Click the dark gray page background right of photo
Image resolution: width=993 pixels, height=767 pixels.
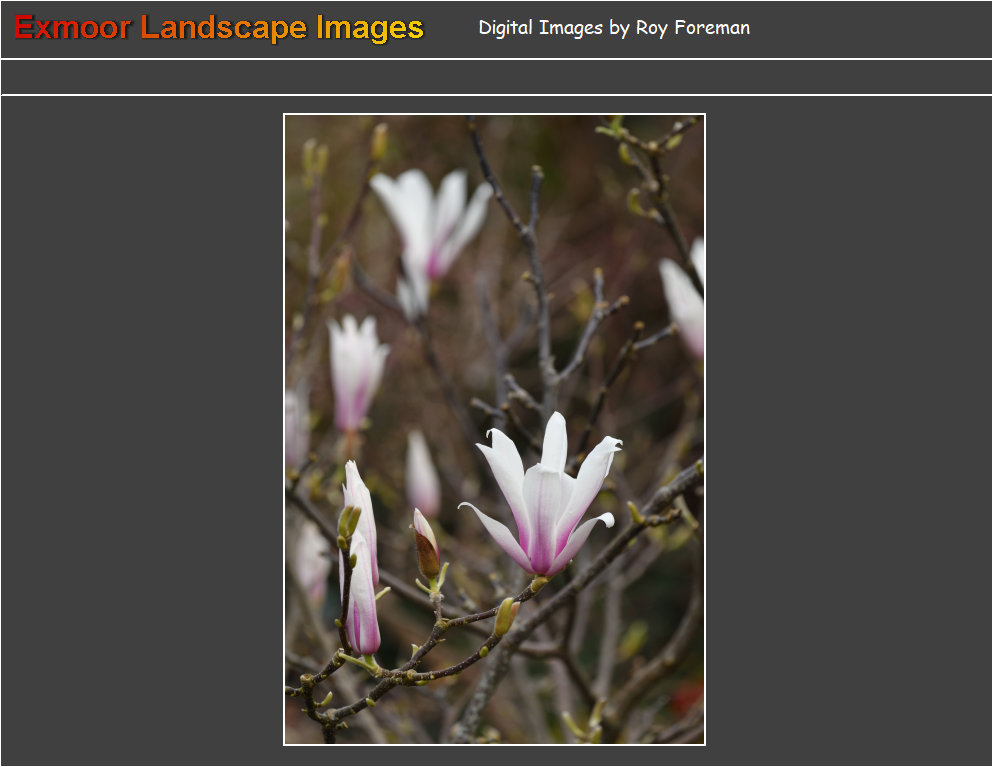click(x=848, y=430)
